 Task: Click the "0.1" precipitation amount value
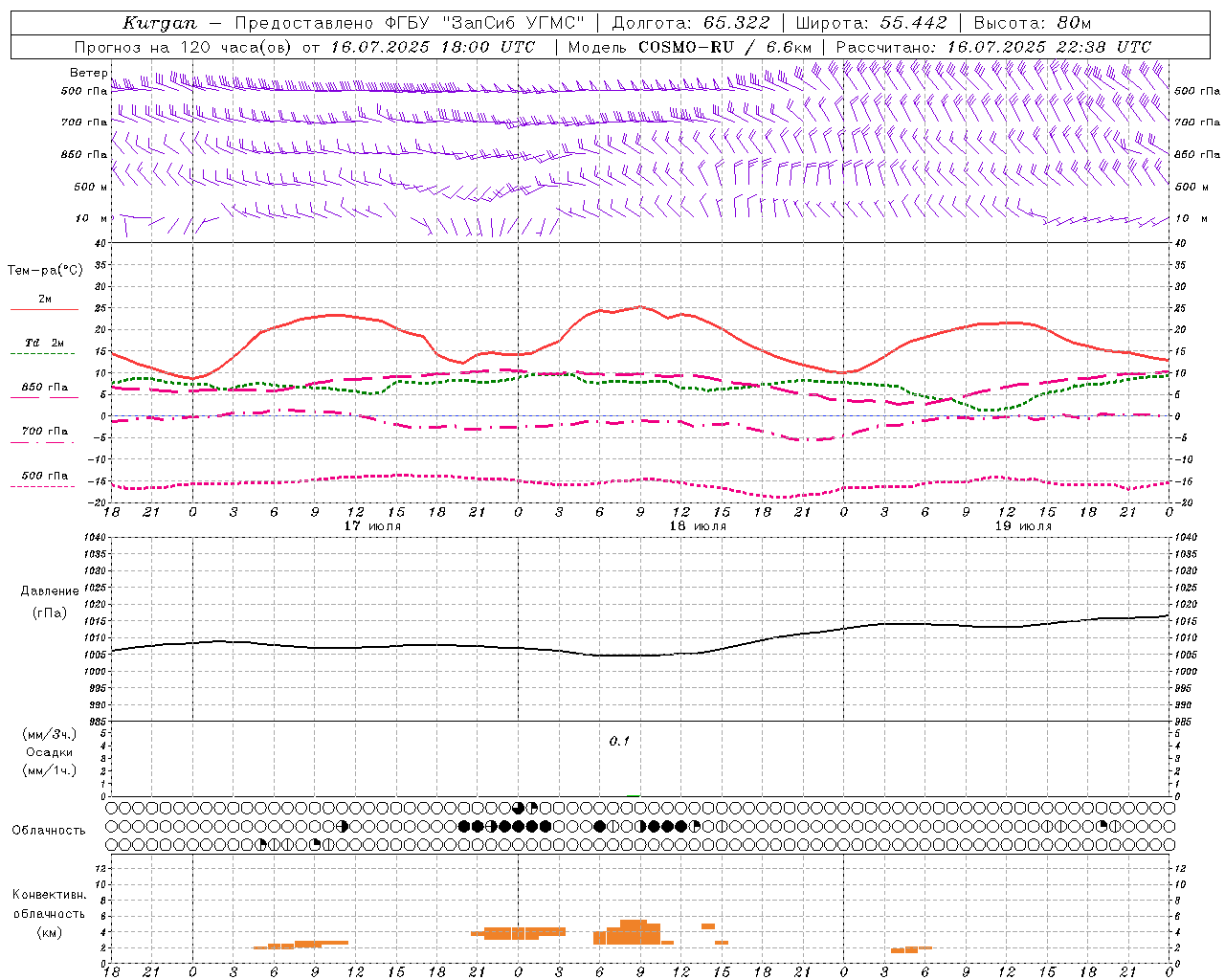tap(620, 741)
